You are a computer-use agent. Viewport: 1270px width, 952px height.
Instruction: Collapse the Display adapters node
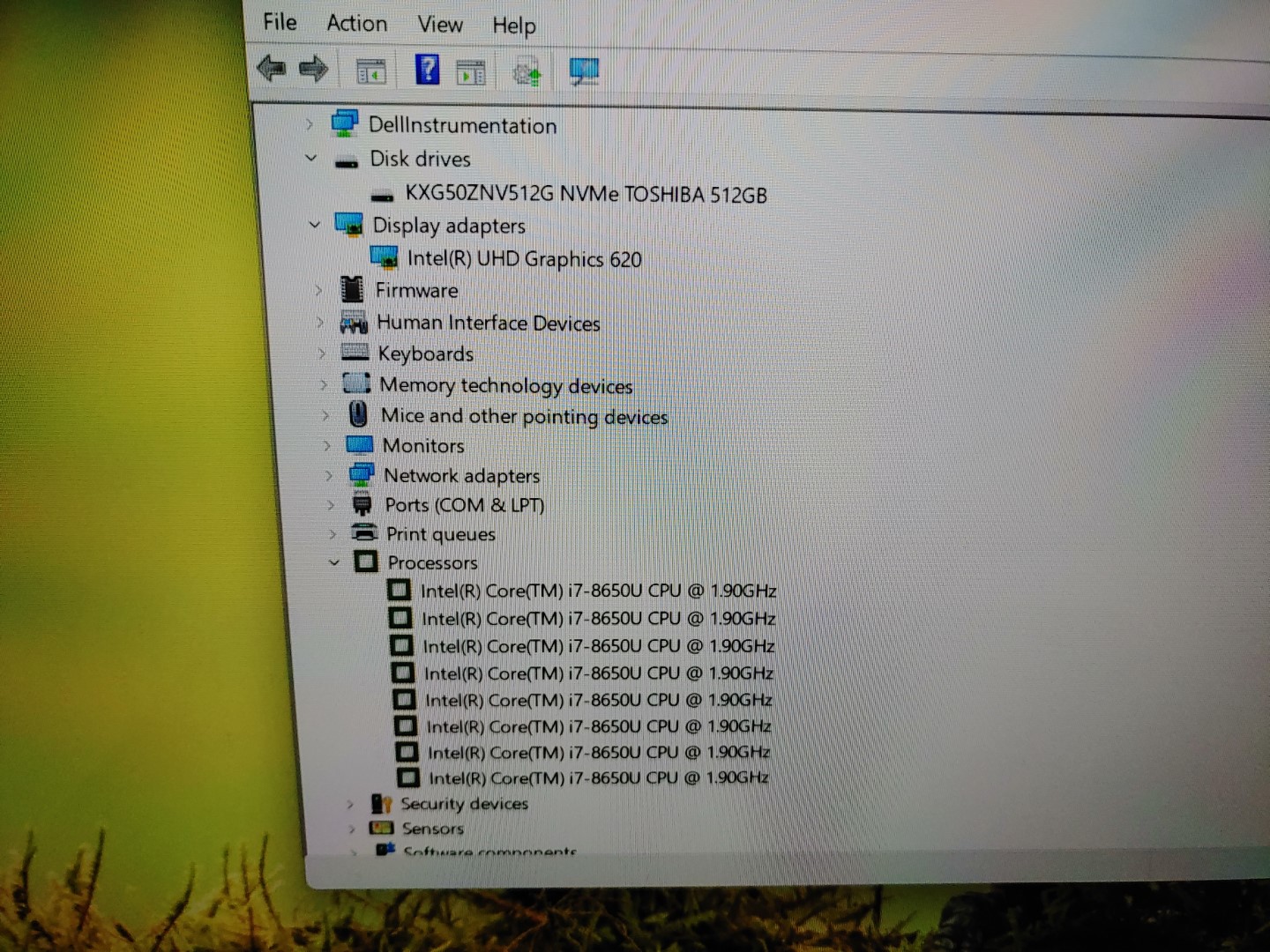pyautogui.click(x=315, y=225)
